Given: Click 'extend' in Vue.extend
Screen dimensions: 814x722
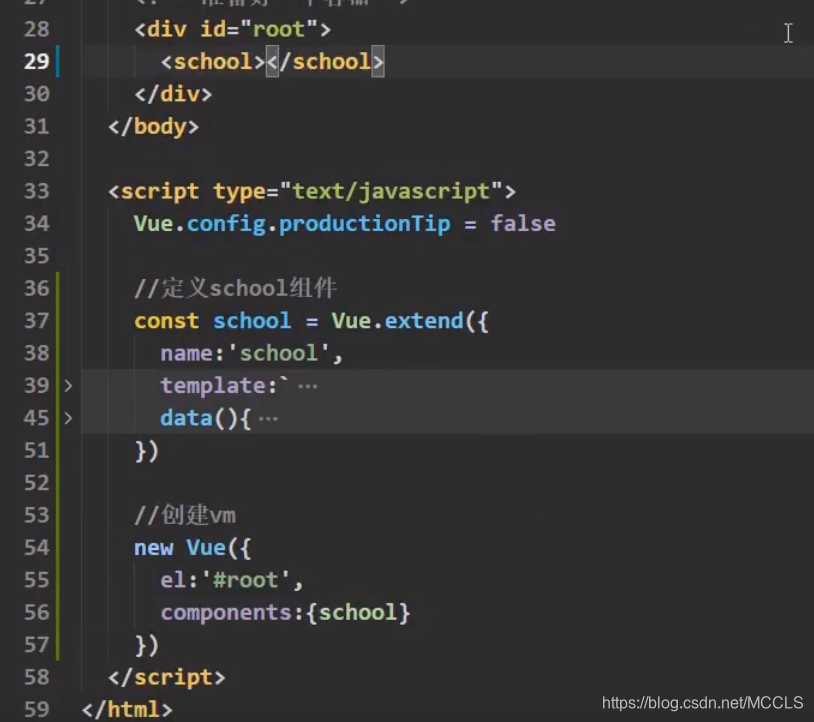Looking at the screenshot, I should (x=424, y=321).
